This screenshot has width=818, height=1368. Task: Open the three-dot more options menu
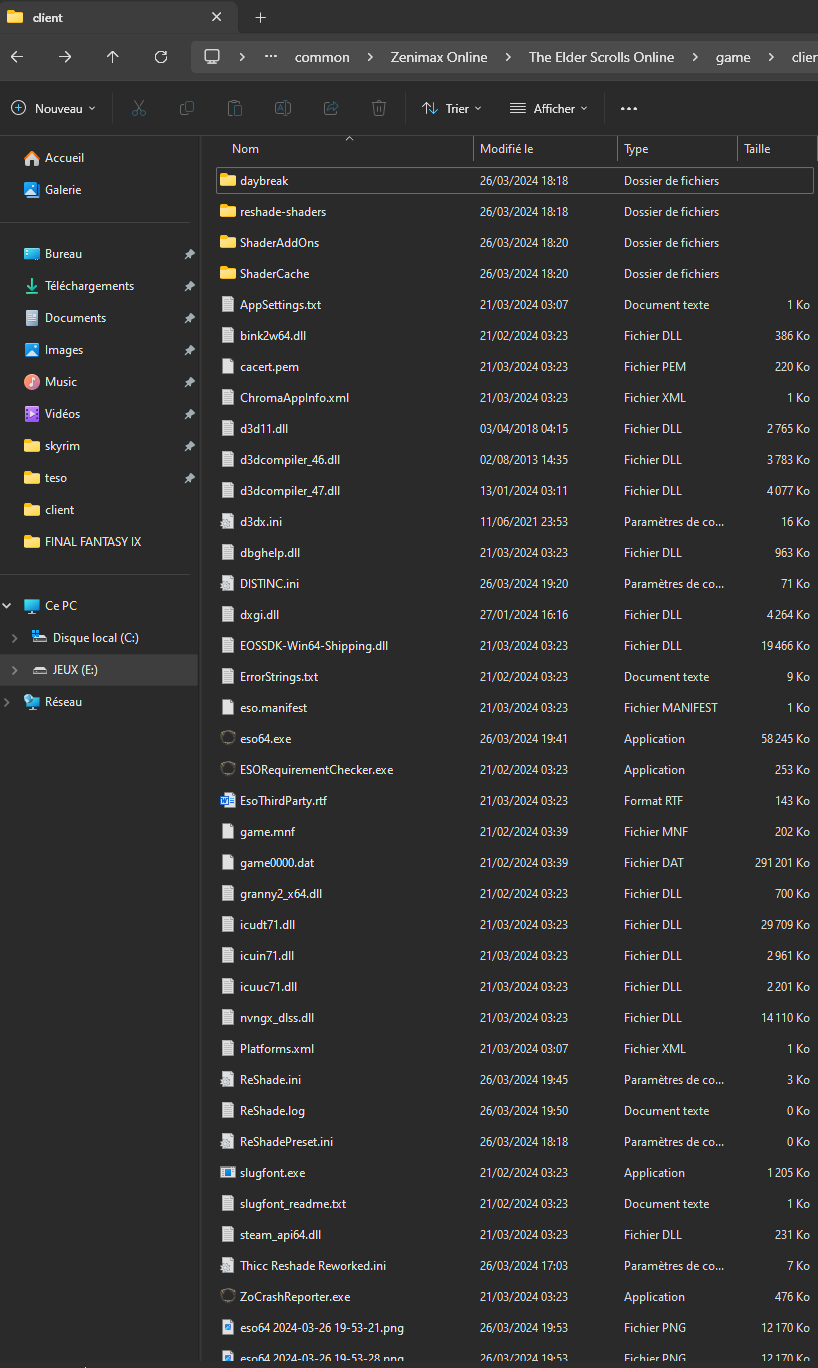[x=629, y=108]
